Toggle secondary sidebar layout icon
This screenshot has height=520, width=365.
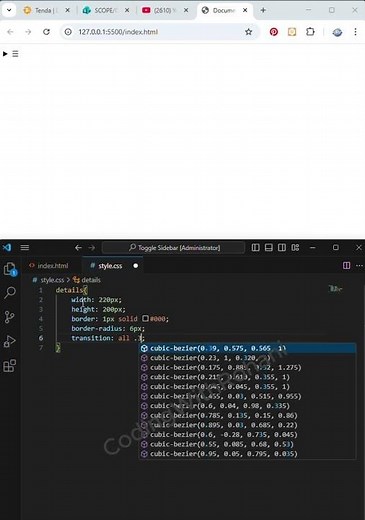coord(282,247)
